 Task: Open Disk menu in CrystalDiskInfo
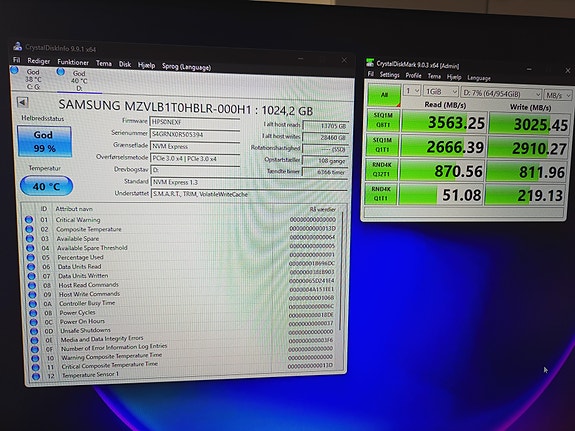pyautogui.click(x=125, y=64)
